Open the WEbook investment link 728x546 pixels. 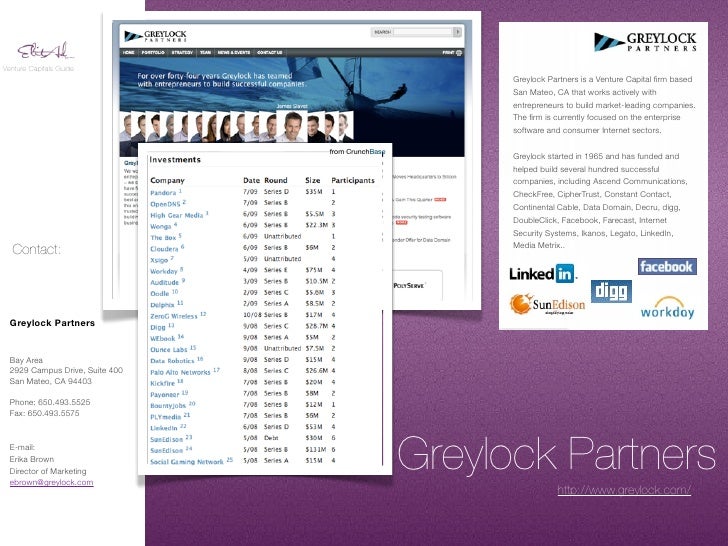tap(162, 338)
